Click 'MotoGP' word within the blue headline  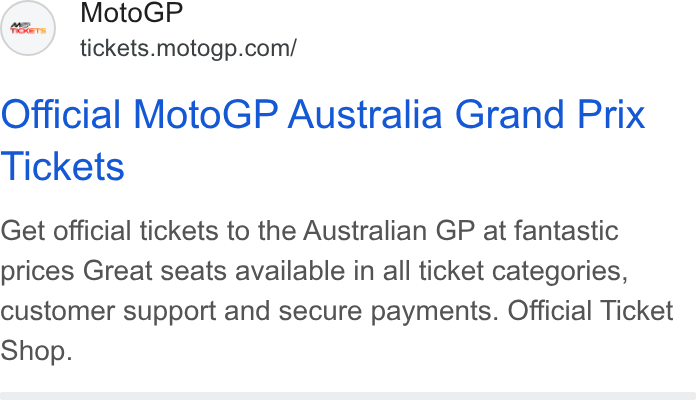[206, 115]
